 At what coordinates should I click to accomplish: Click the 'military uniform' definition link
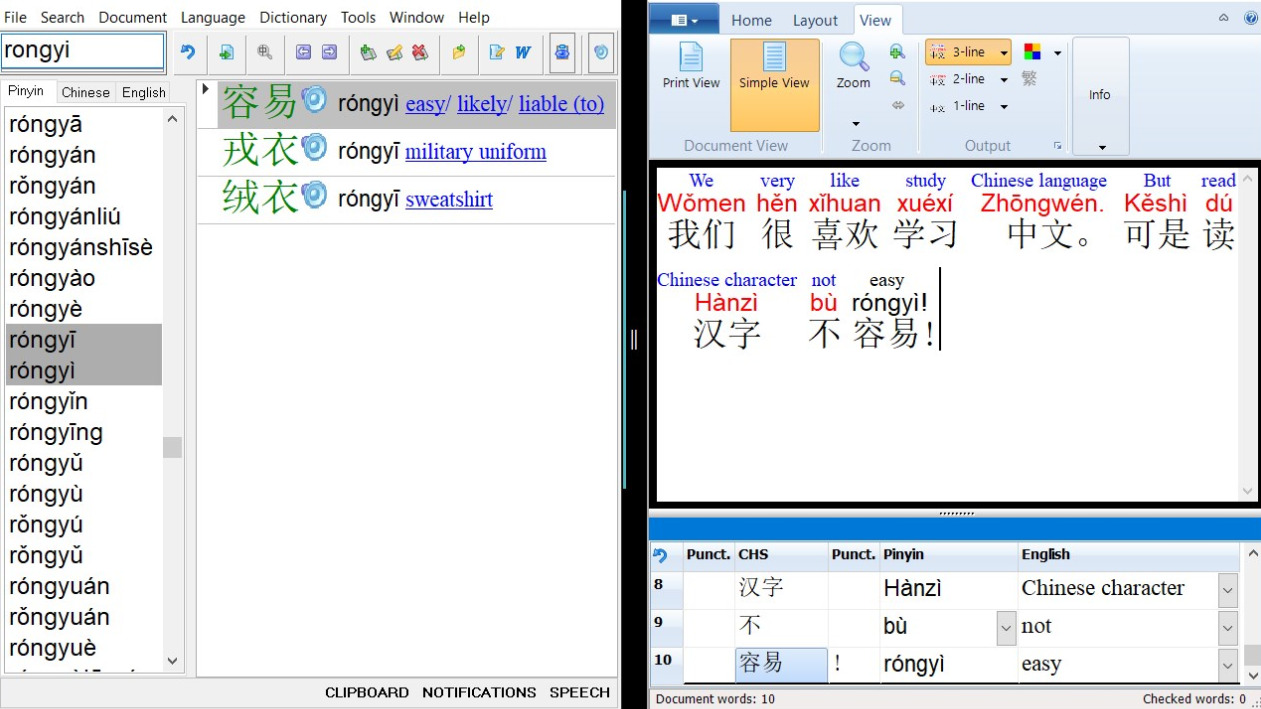pos(475,152)
